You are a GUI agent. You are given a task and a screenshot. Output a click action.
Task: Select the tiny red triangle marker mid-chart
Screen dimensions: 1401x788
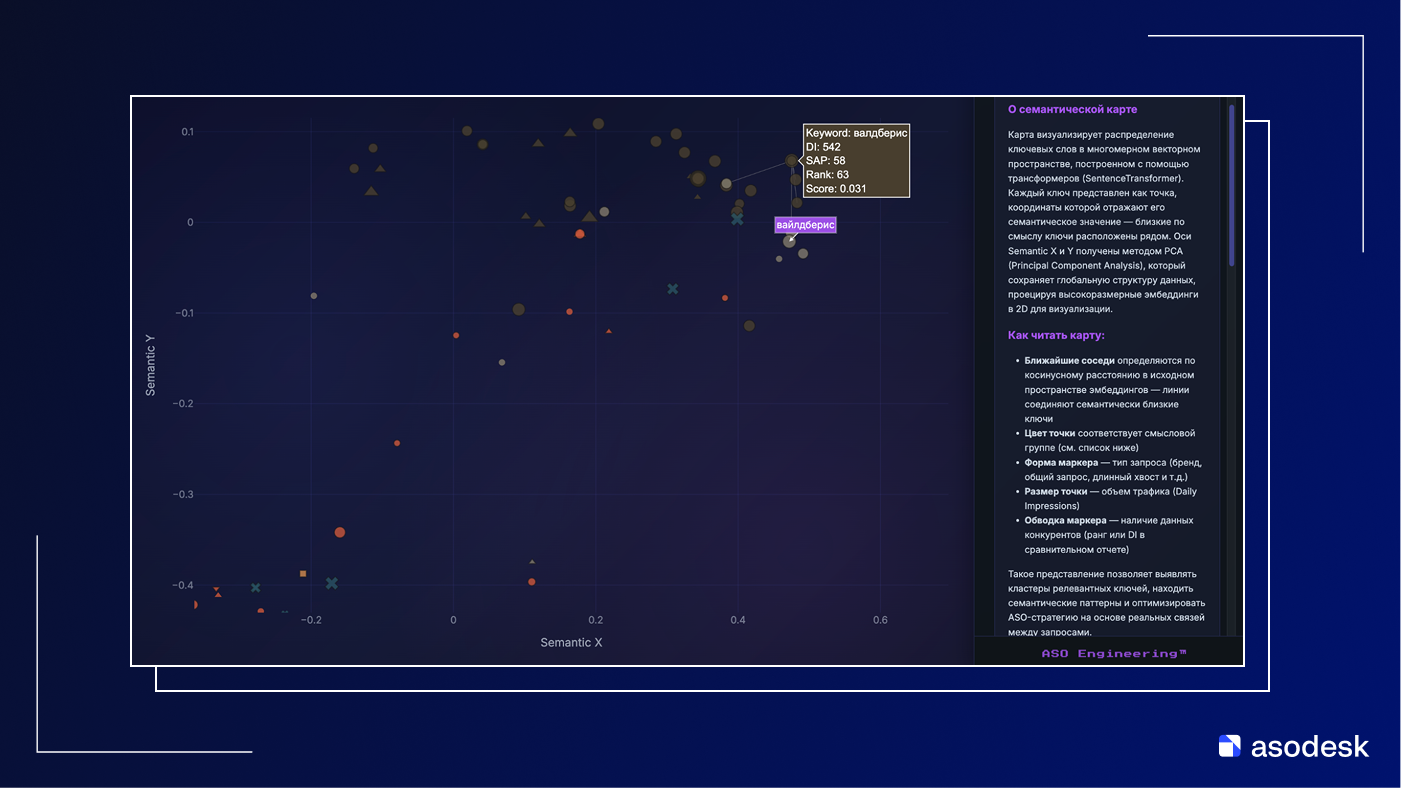[x=609, y=331]
